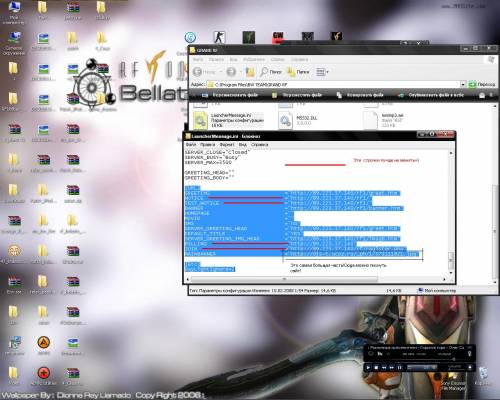Open the My Computer desktop icon

(13, 13)
